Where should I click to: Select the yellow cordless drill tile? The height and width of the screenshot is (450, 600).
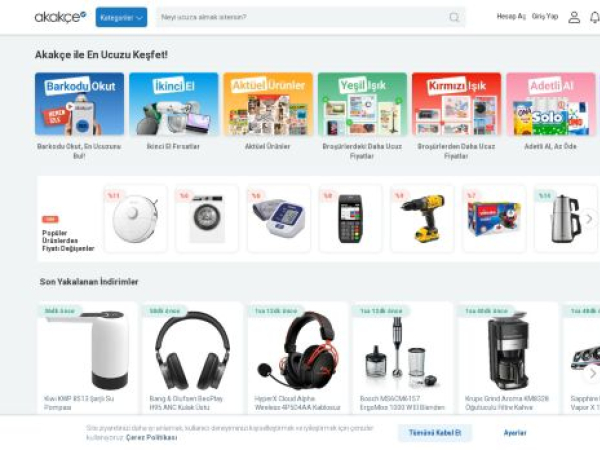[x=422, y=218]
